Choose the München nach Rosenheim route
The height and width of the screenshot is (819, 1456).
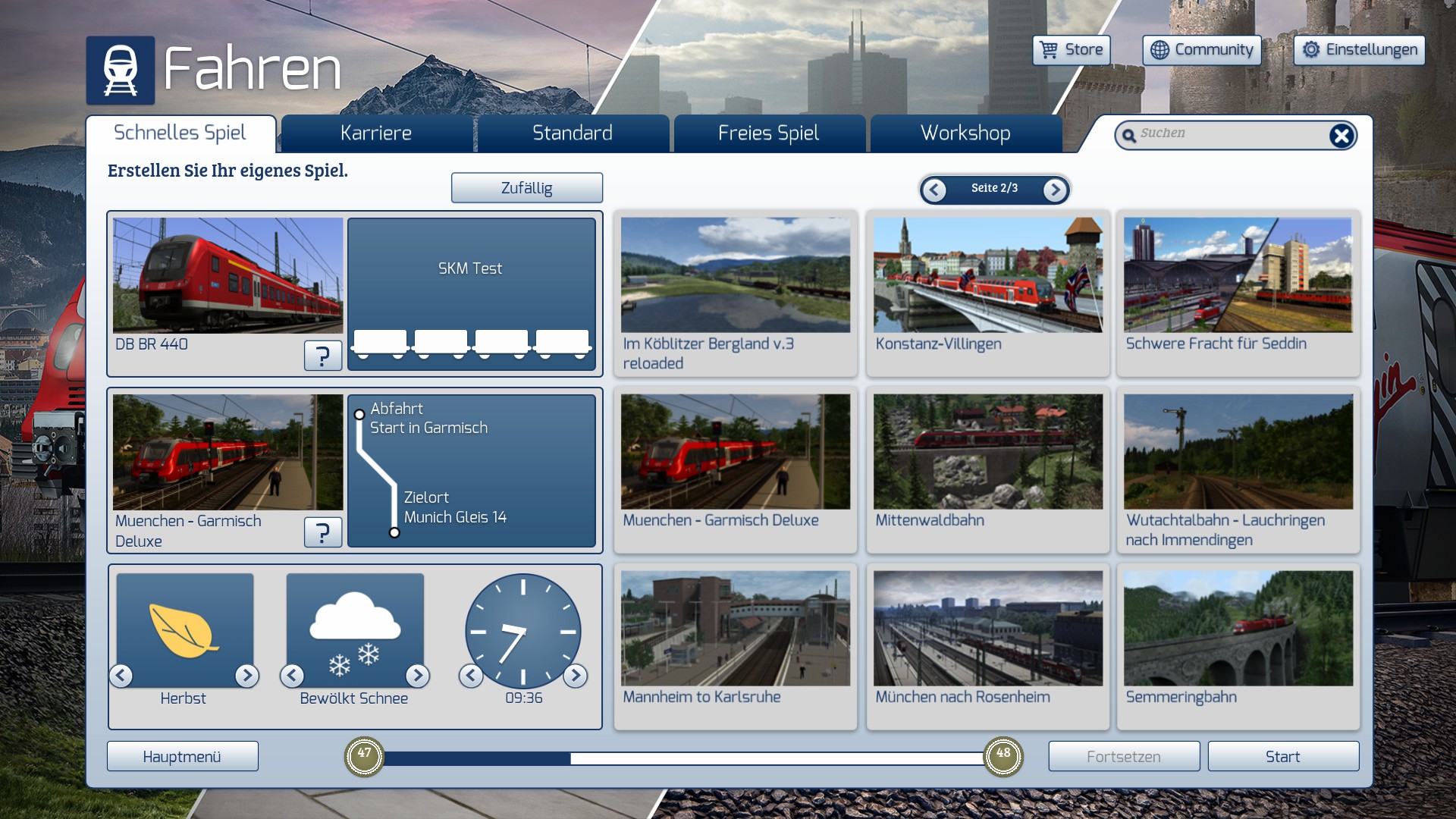[x=988, y=647]
